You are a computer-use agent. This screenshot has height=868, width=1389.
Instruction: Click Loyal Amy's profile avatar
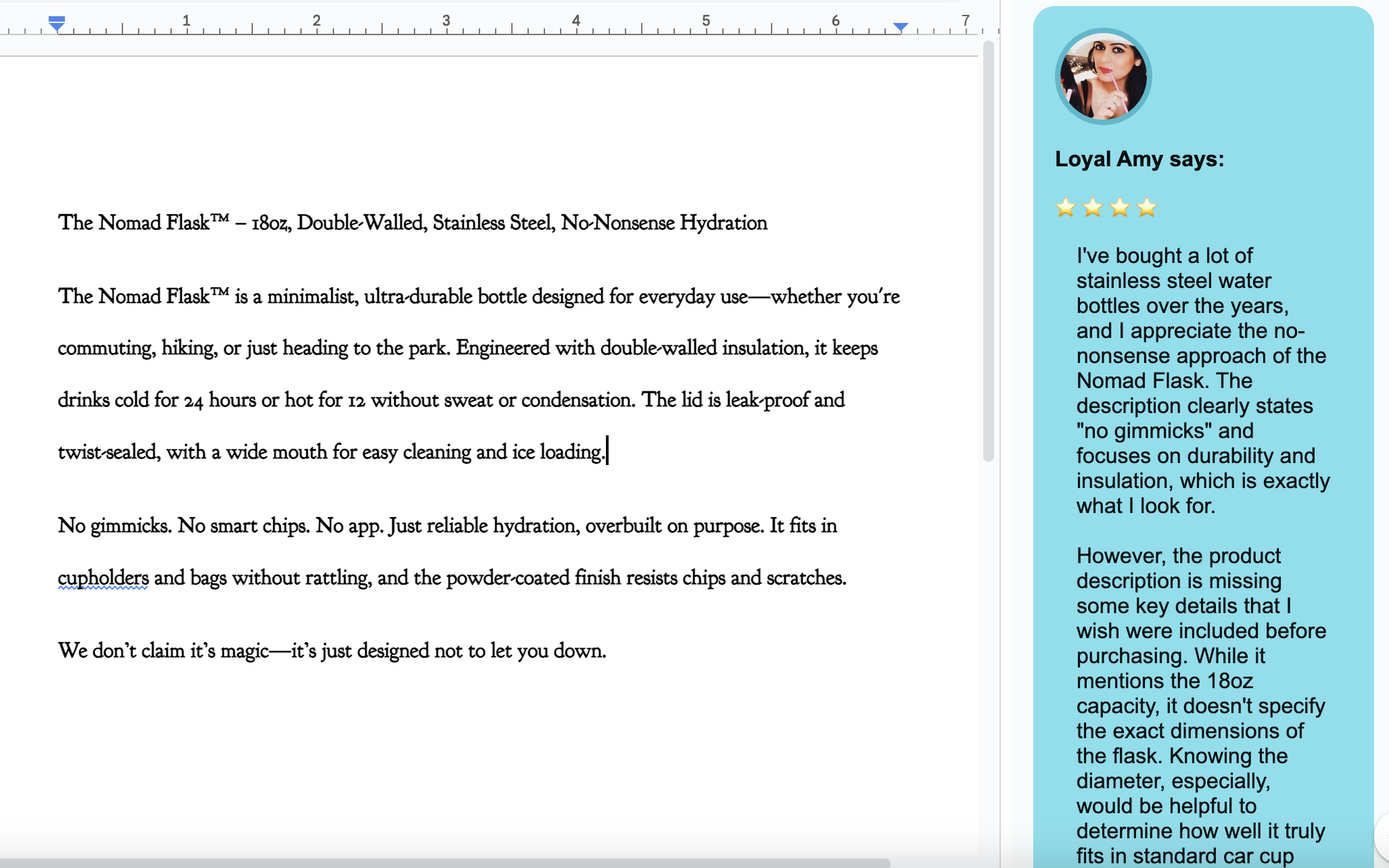[1103, 76]
